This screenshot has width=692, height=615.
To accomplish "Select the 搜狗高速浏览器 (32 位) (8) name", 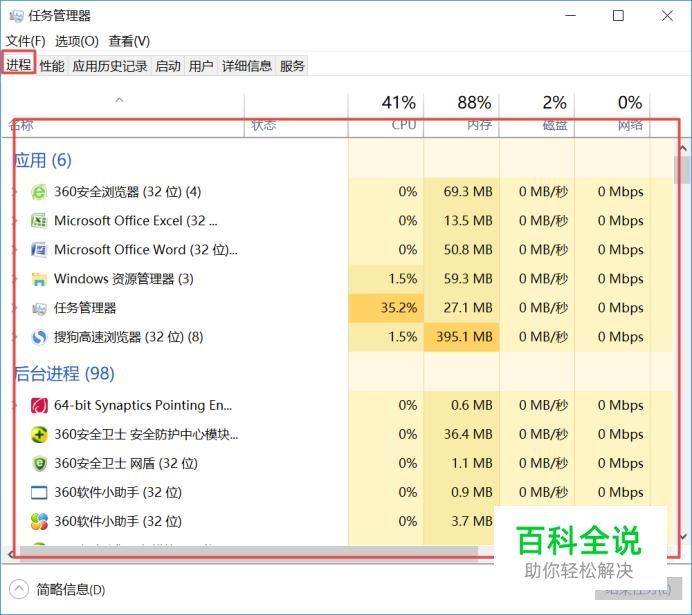I will coord(128,337).
